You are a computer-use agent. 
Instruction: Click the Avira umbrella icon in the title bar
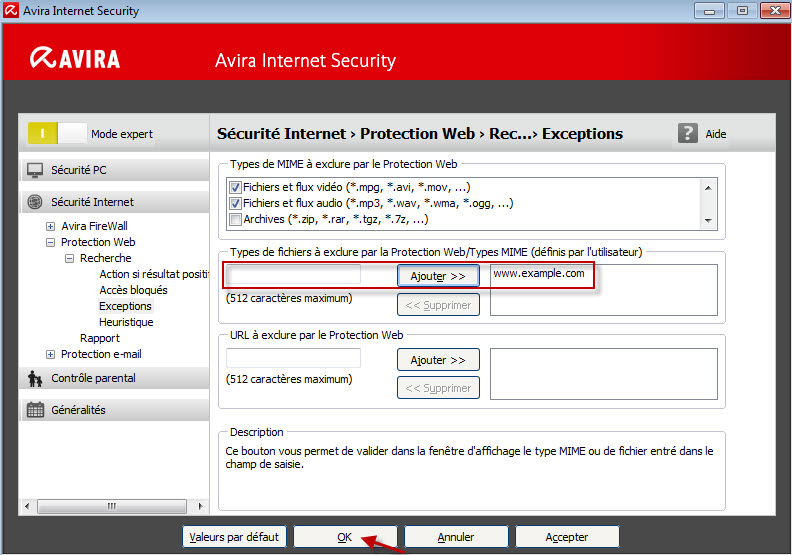(x=11, y=10)
